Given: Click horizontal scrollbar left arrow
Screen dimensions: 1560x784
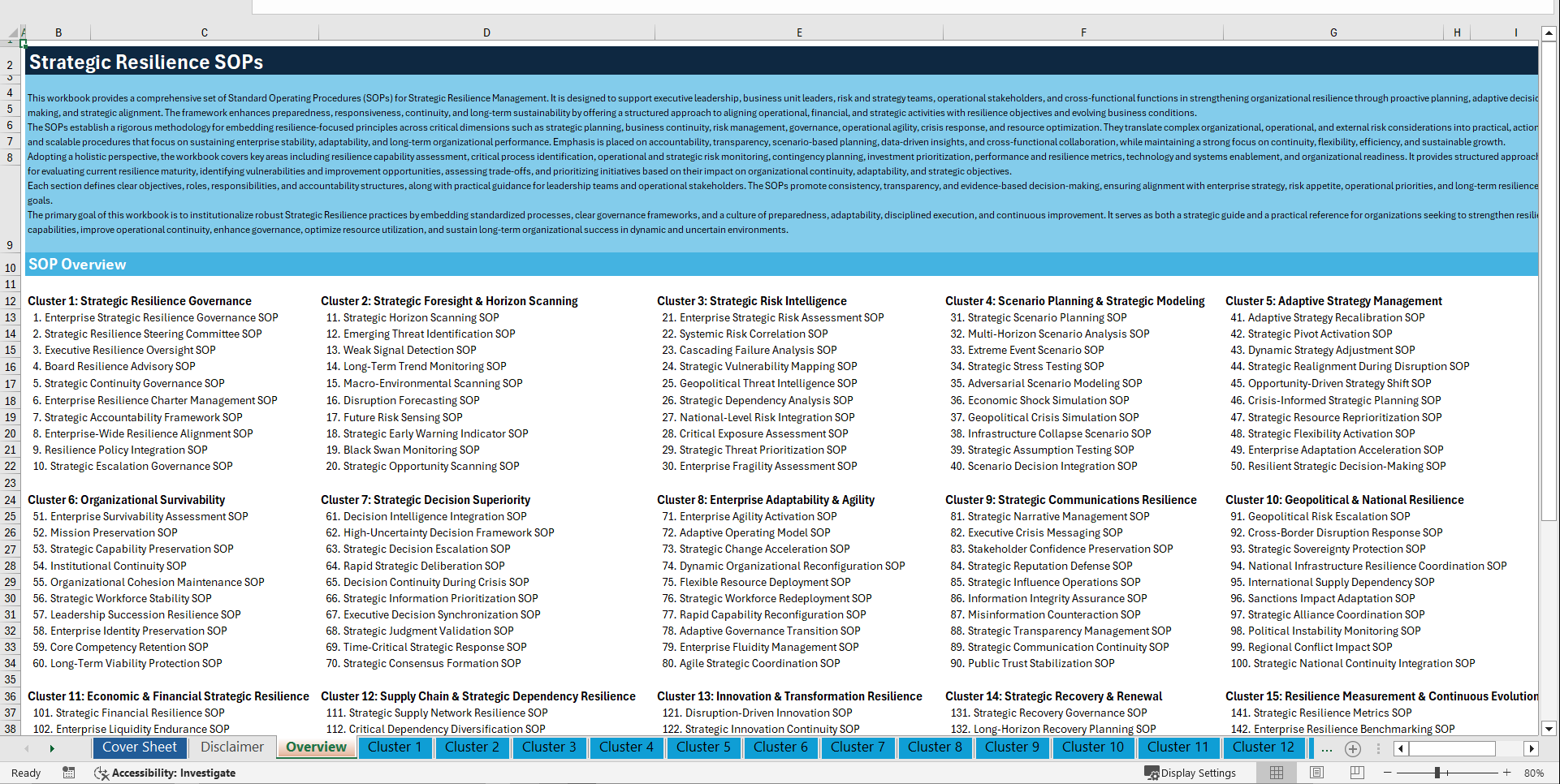Looking at the screenshot, I should (1401, 748).
